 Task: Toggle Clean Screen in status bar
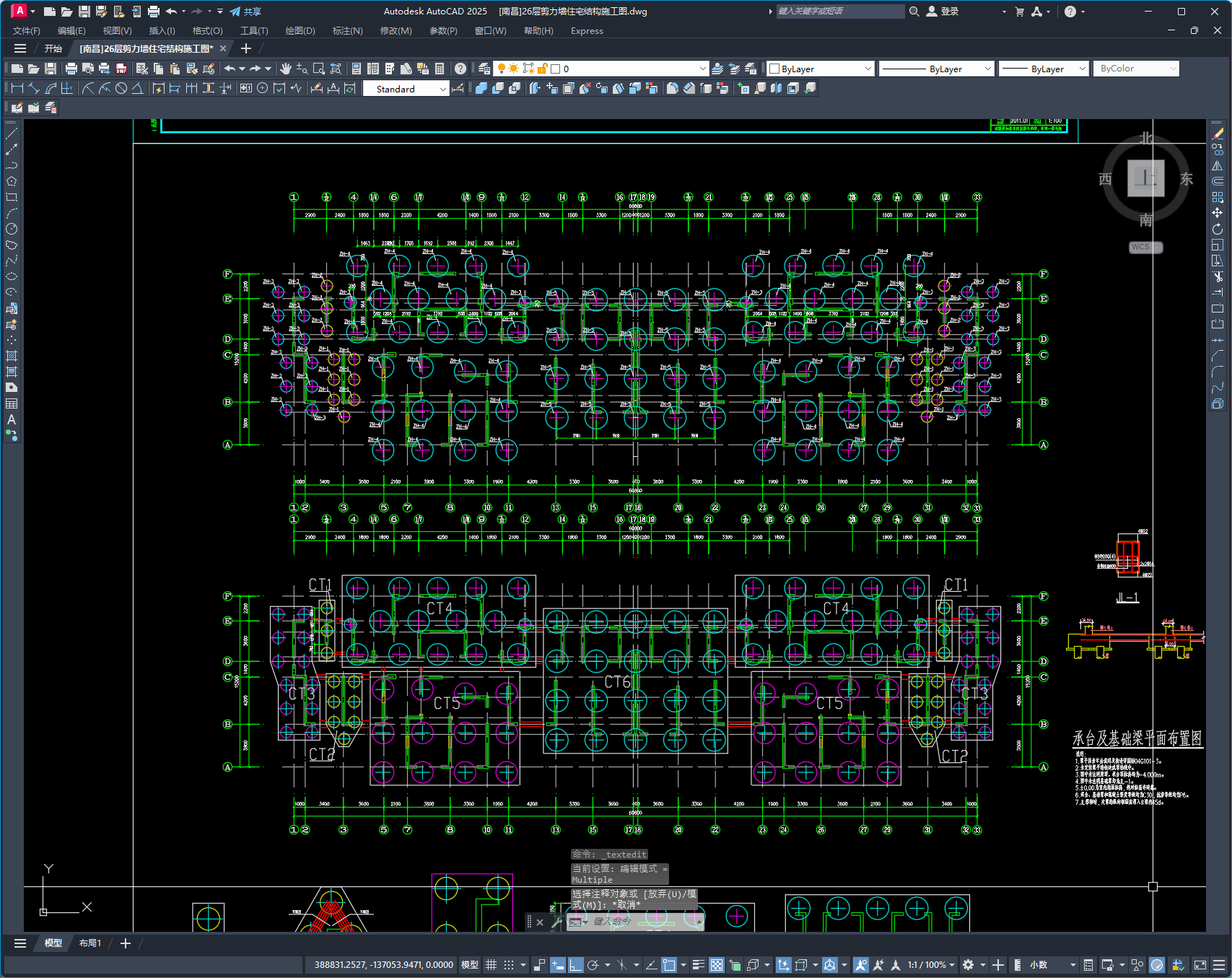pyautogui.click(x=1200, y=965)
